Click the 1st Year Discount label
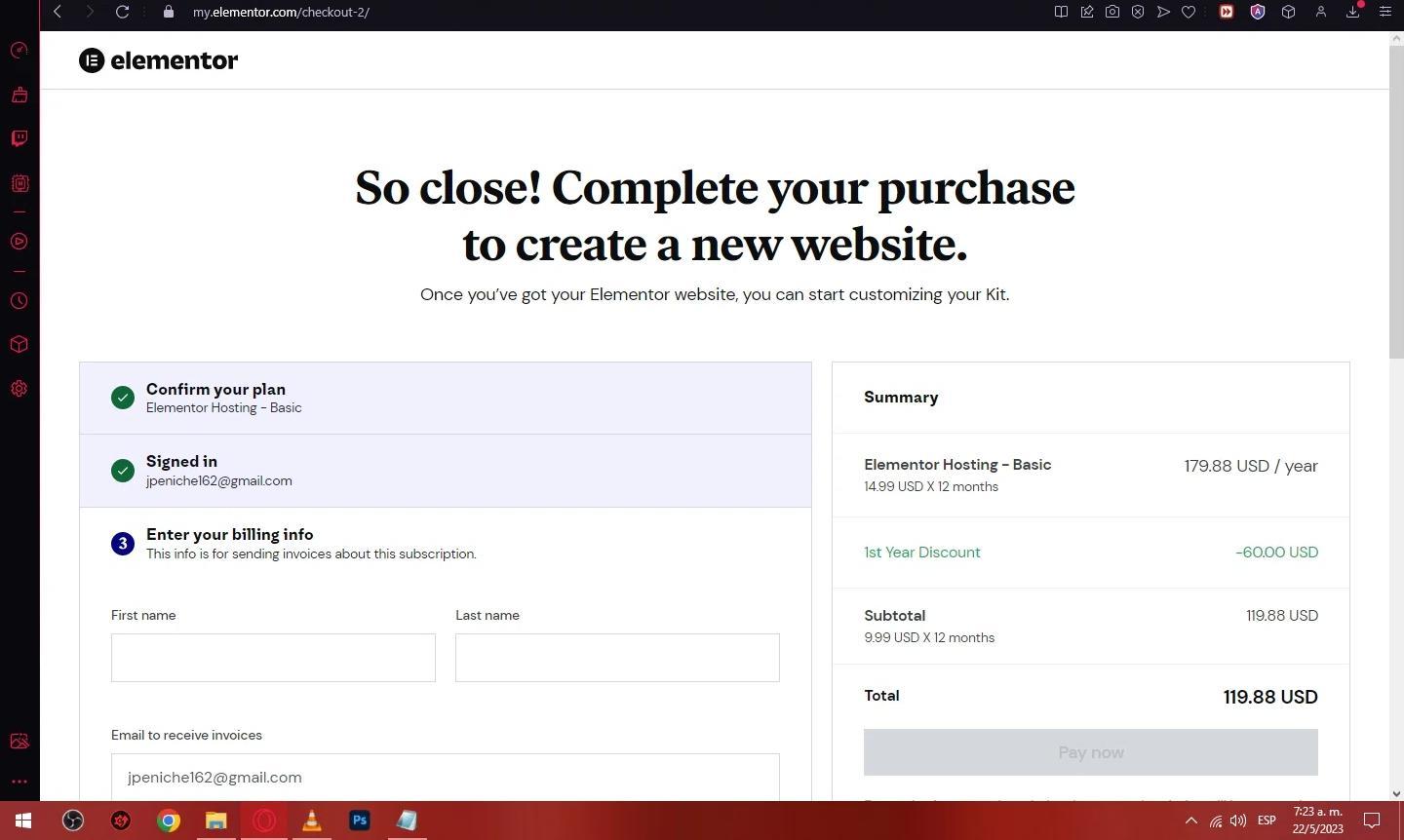Image resolution: width=1404 pixels, height=840 pixels. [x=921, y=553]
